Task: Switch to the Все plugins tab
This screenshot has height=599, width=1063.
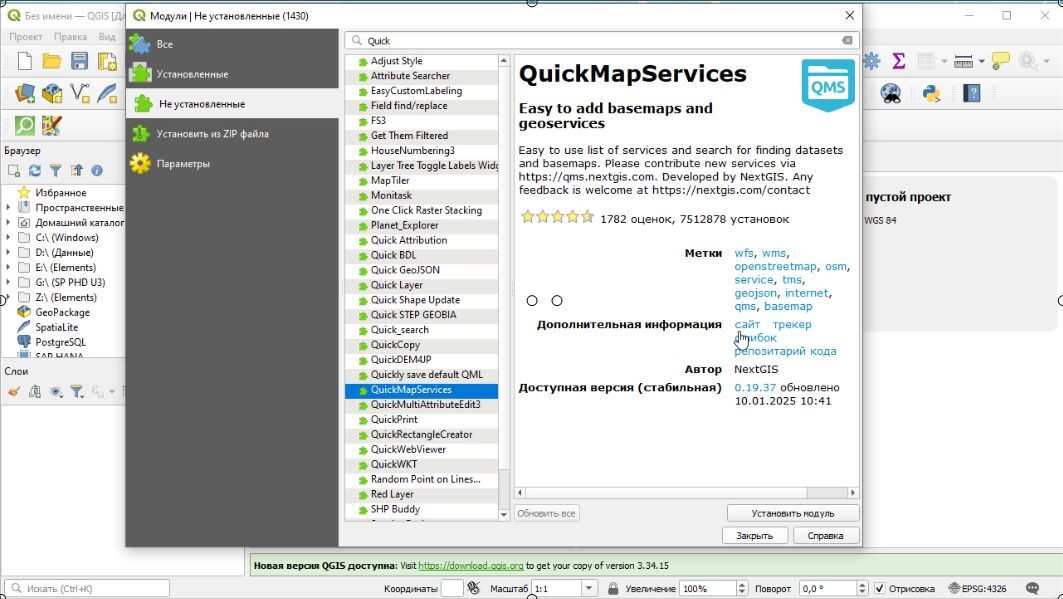Action: [x=232, y=44]
